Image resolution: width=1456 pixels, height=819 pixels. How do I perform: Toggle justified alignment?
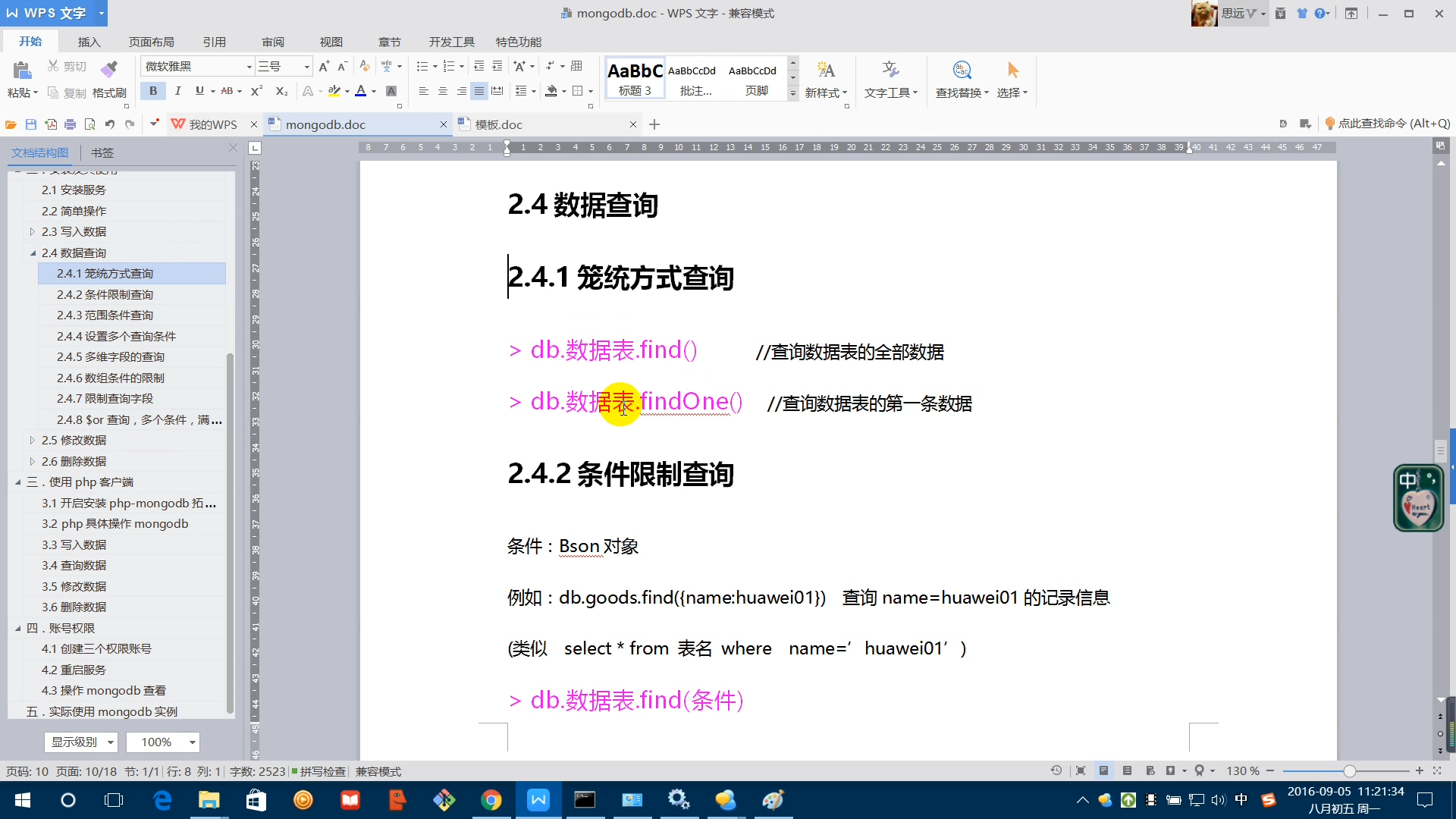pos(479,91)
